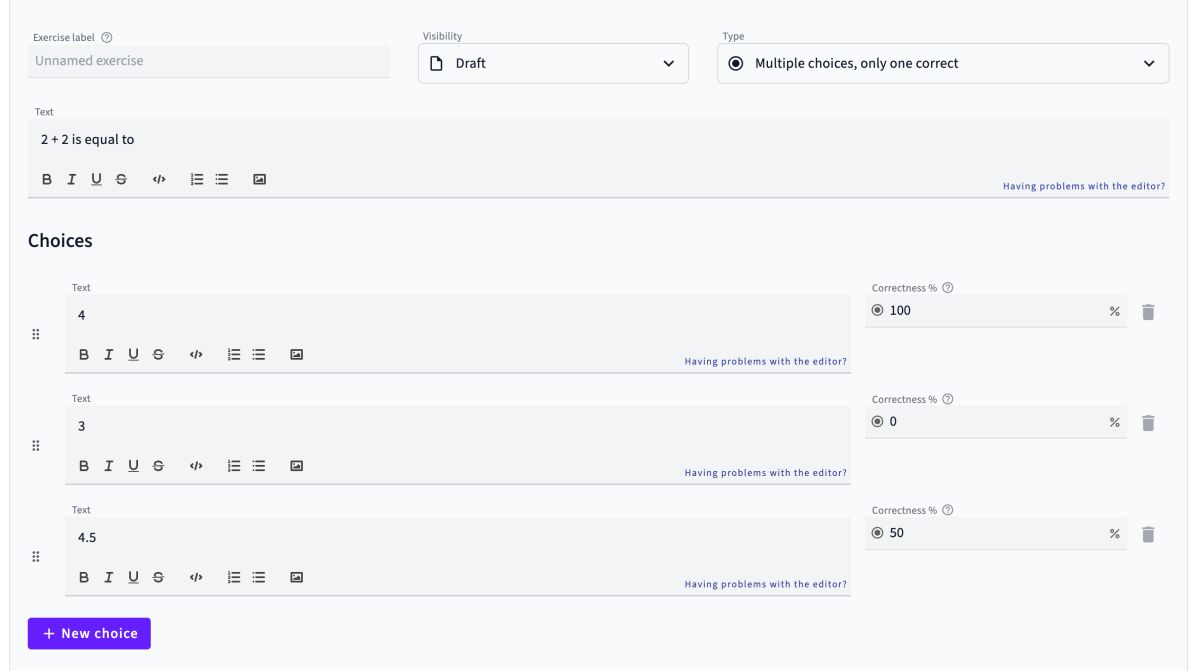
Task: Select correctness radio for the 50% choice
Action: (x=878, y=533)
